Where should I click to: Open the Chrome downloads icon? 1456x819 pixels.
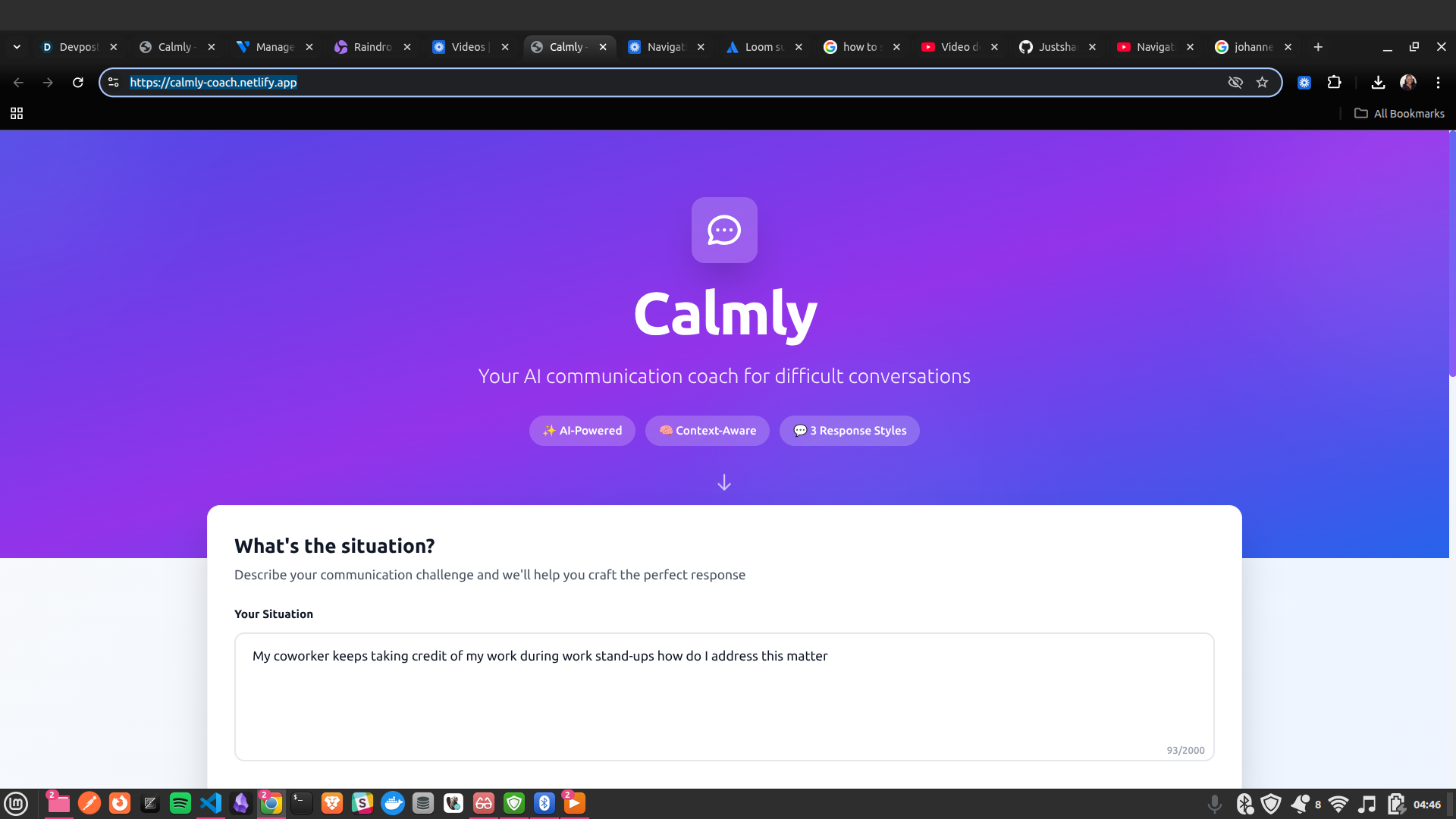point(1378,83)
